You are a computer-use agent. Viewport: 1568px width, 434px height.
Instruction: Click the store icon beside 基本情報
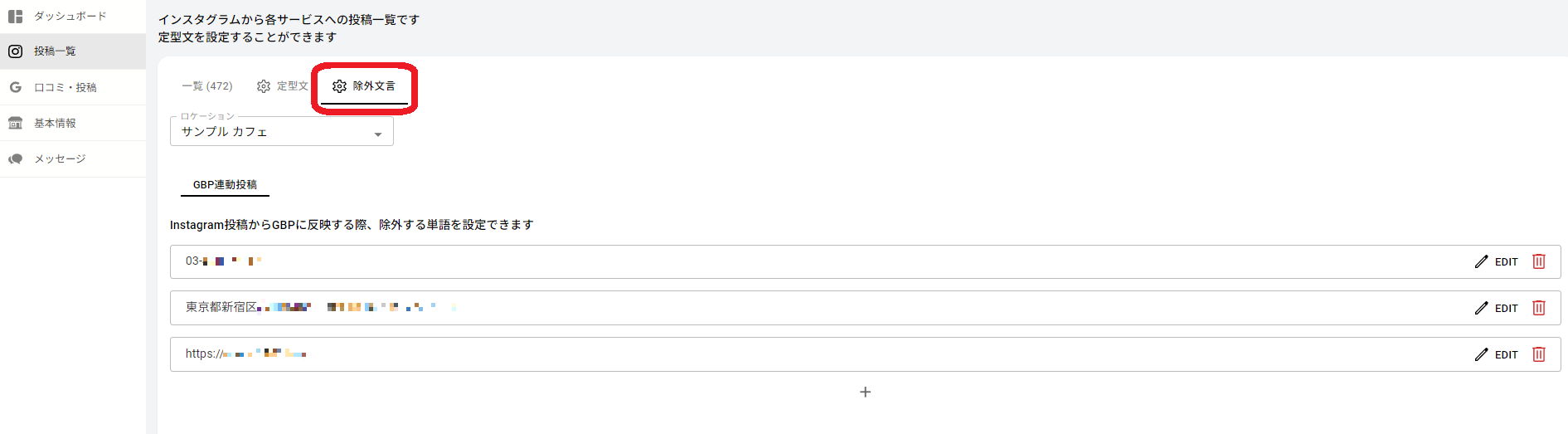(15, 124)
